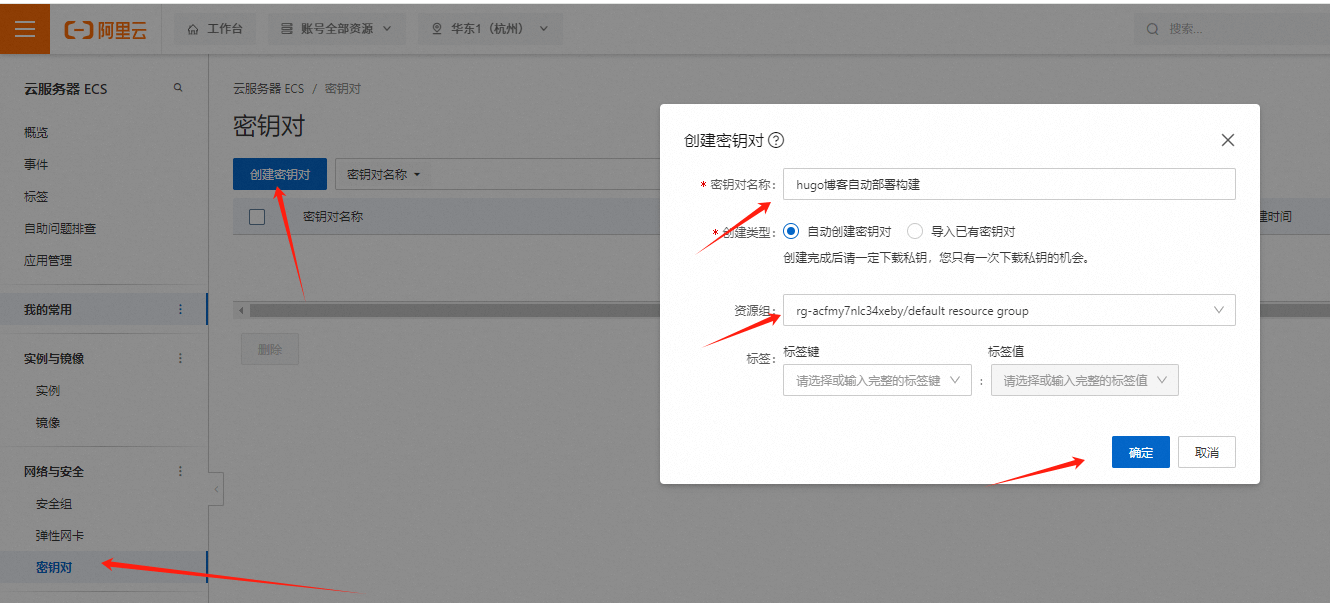Screen dimensions: 1330x603
Task: Click the 确定 button
Action: [x=1140, y=453]
